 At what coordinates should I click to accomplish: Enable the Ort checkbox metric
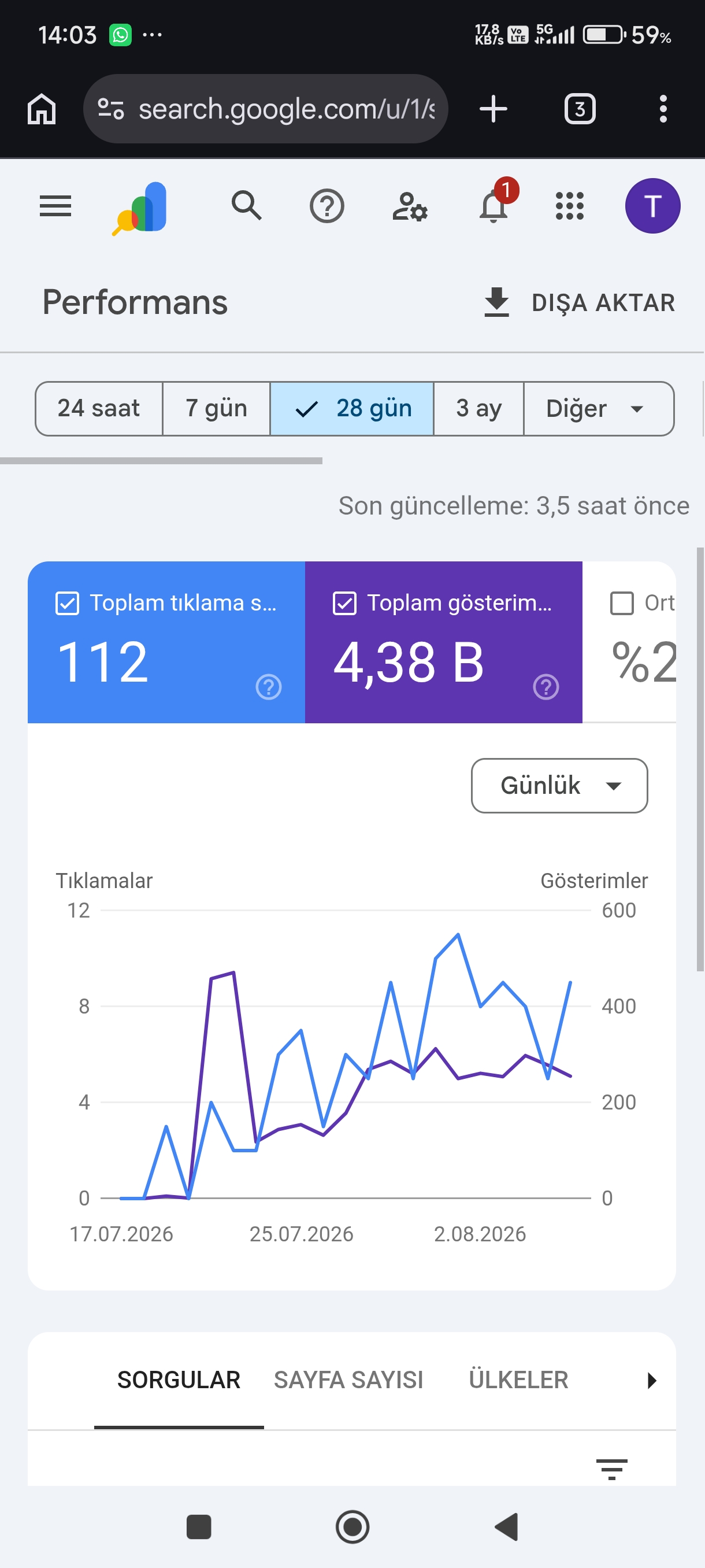622,603
